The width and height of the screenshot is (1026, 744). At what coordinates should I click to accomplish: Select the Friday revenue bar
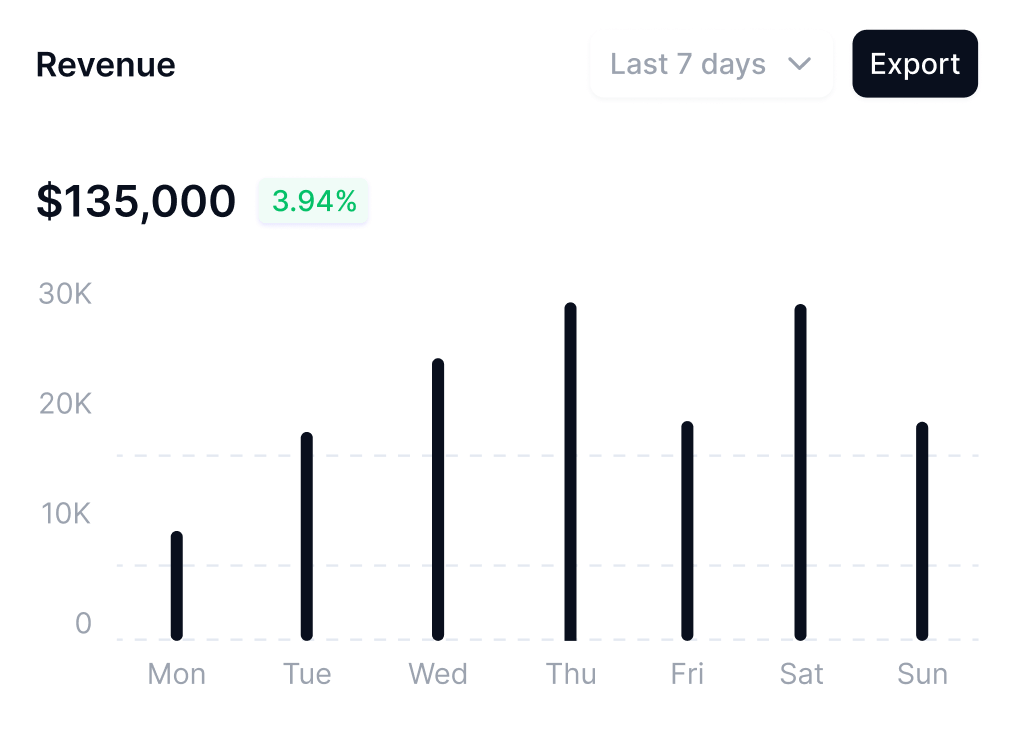[x=687, y=531]
